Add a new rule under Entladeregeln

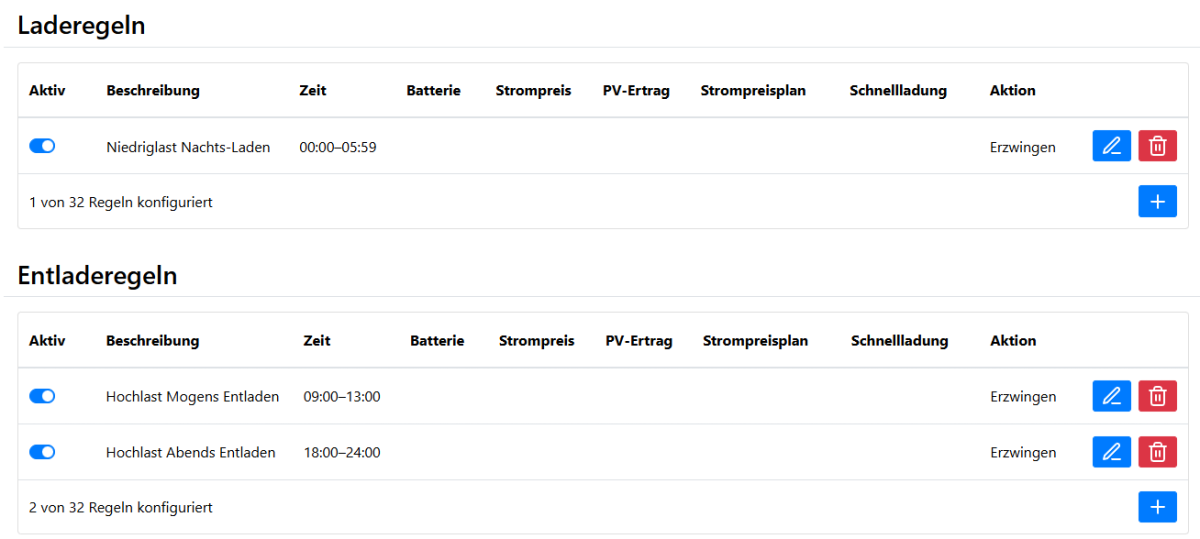(1157, 507)
